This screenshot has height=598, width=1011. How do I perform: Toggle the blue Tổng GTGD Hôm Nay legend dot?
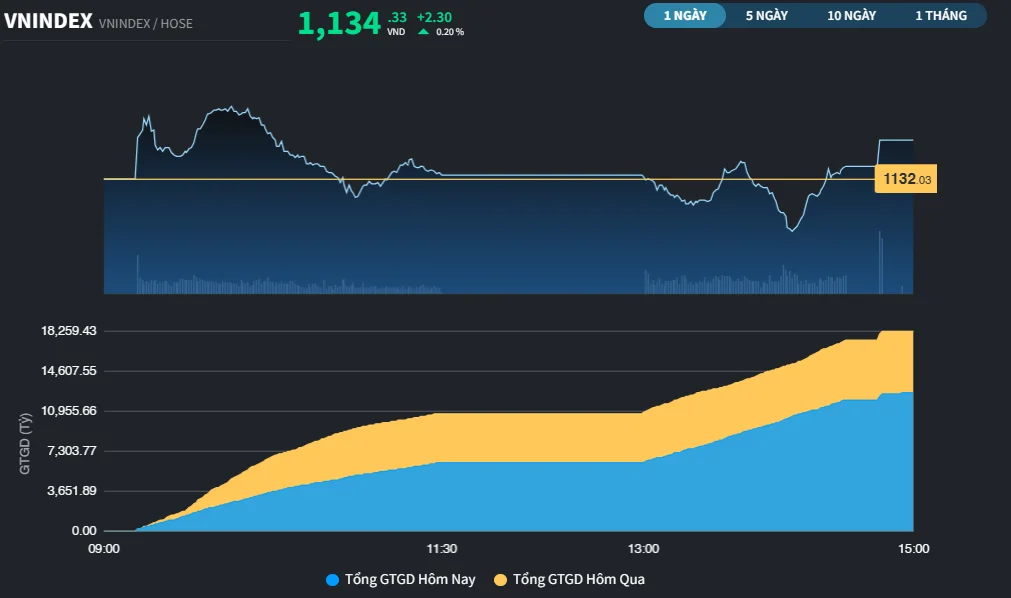click(333, 580)
